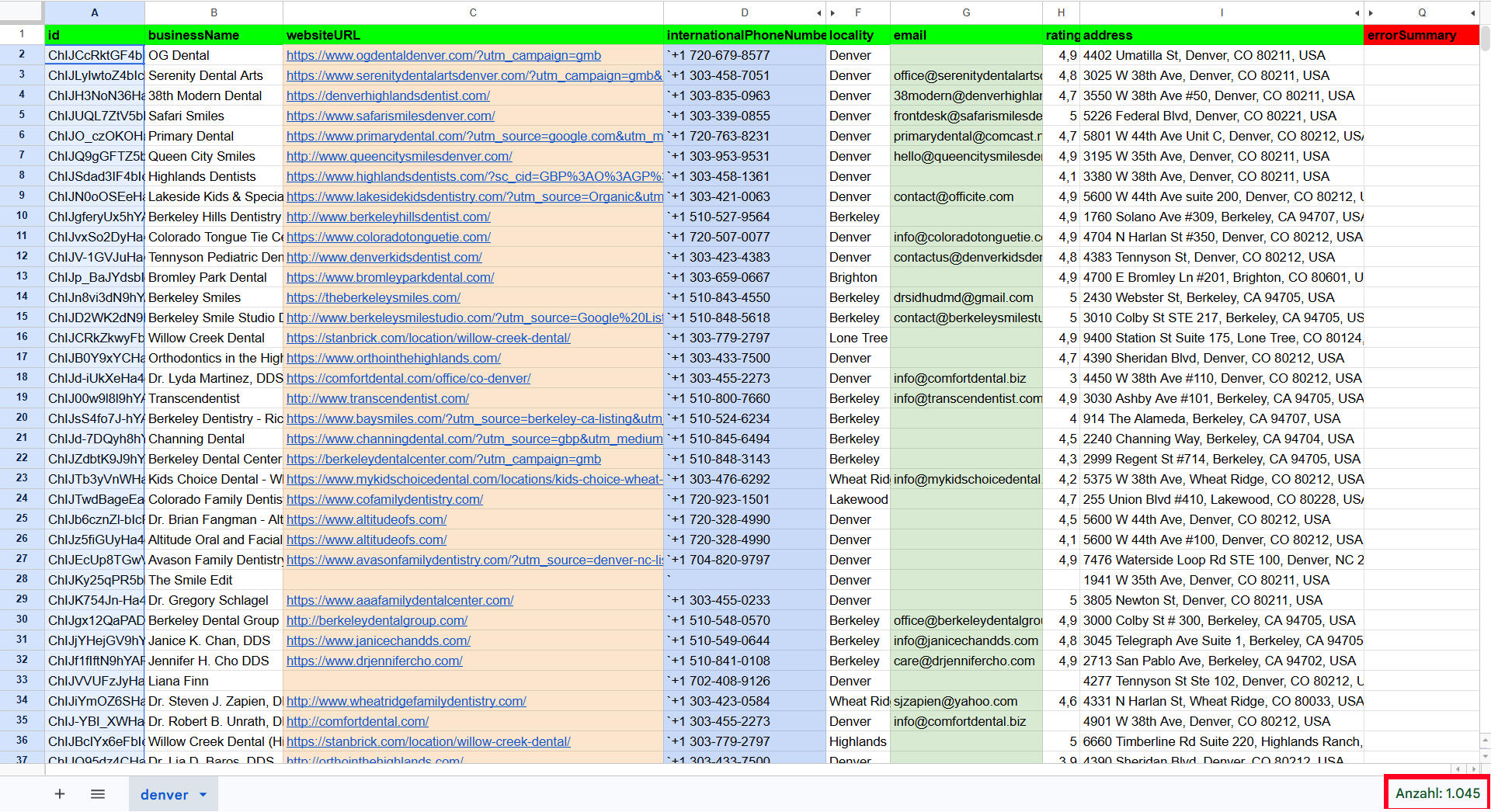Select column C header
The height and width of the screenshot is (812, 1491).
point(473,12)
